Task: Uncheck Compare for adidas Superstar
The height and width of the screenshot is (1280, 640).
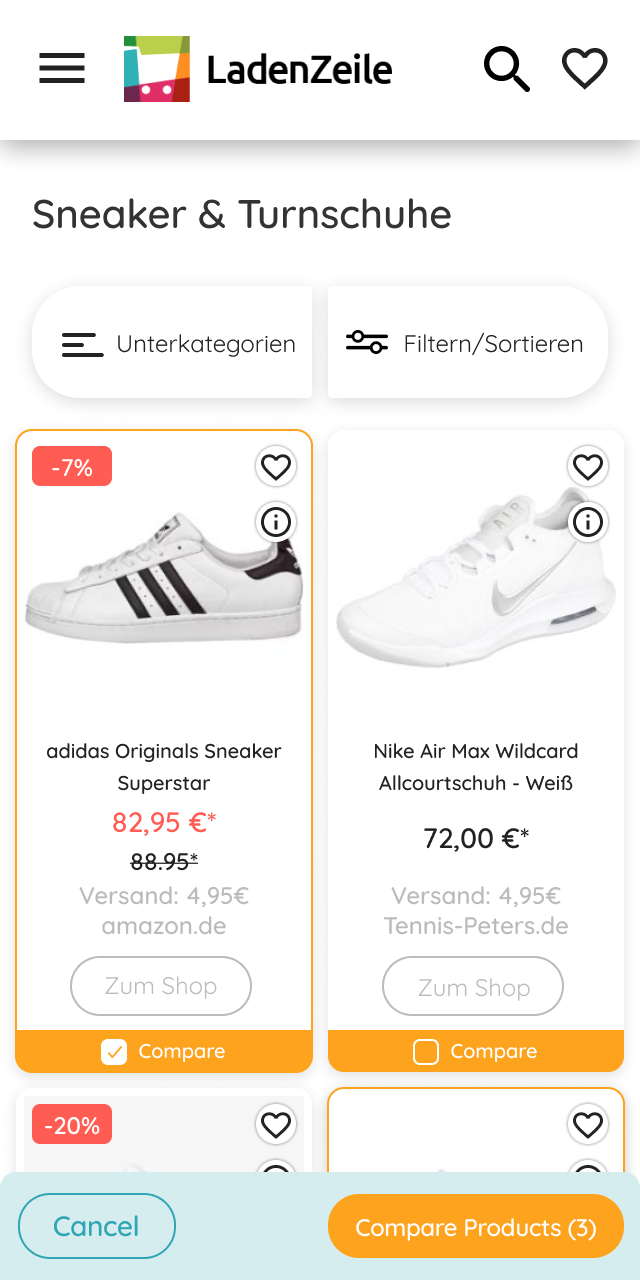Action: tap(114, 1051)
